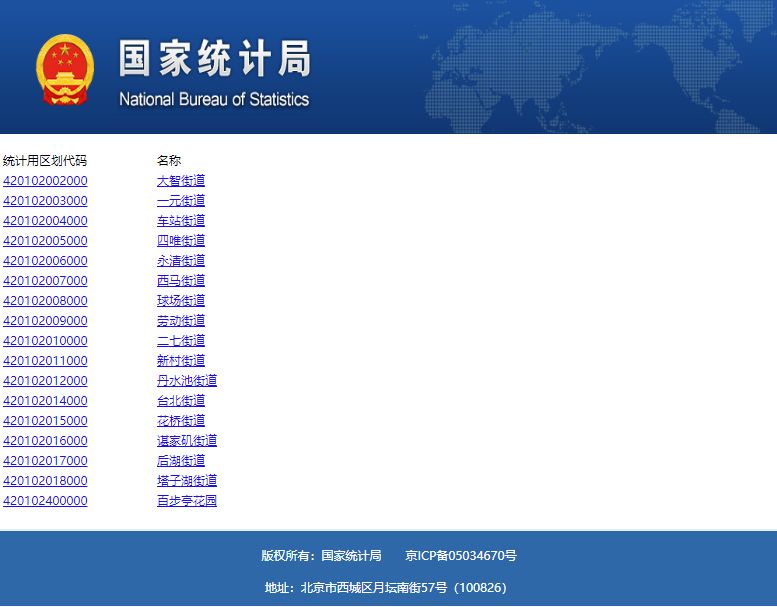Open the 二七街道 link

pyautogui.click(x=181, y=340)
